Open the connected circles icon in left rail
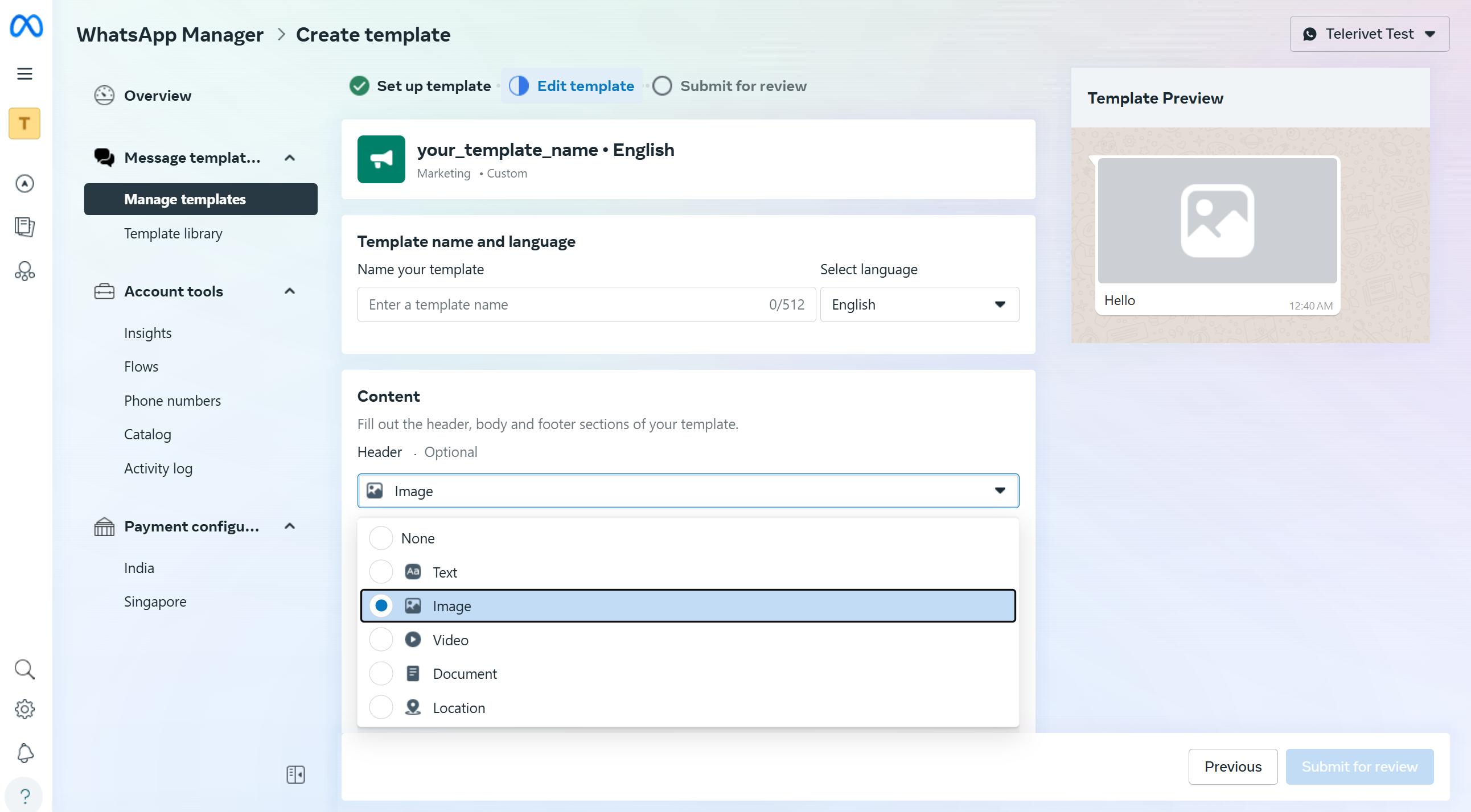The height and width of the screenshot is (812, 1471). [24, 271]
